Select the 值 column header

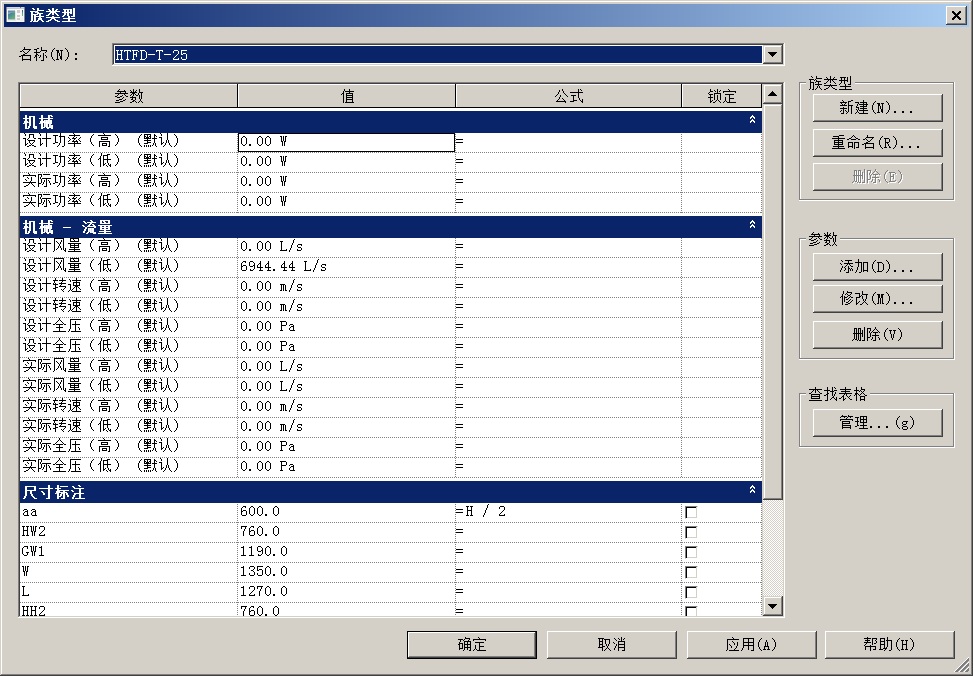(x=346, y=97)
